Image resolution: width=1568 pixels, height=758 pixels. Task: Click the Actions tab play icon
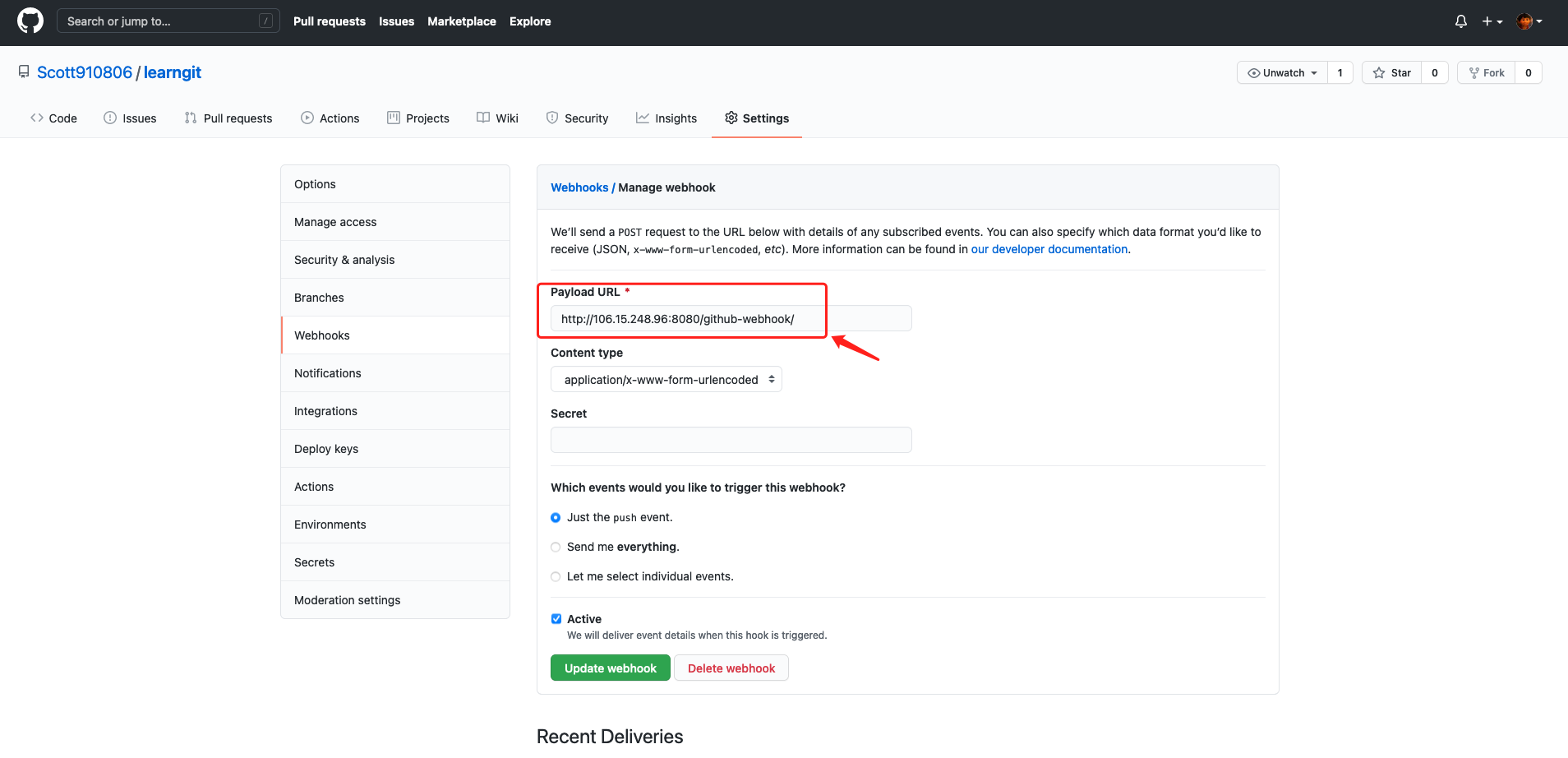[x=307, y=118]
